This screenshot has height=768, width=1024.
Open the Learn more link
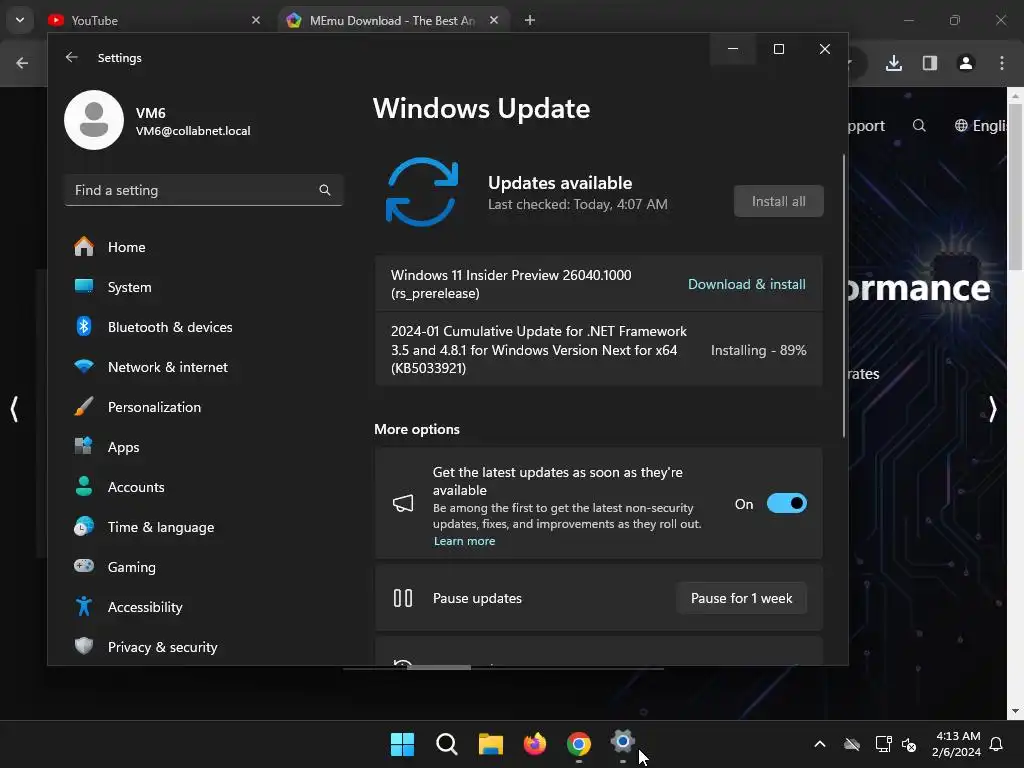464,541
